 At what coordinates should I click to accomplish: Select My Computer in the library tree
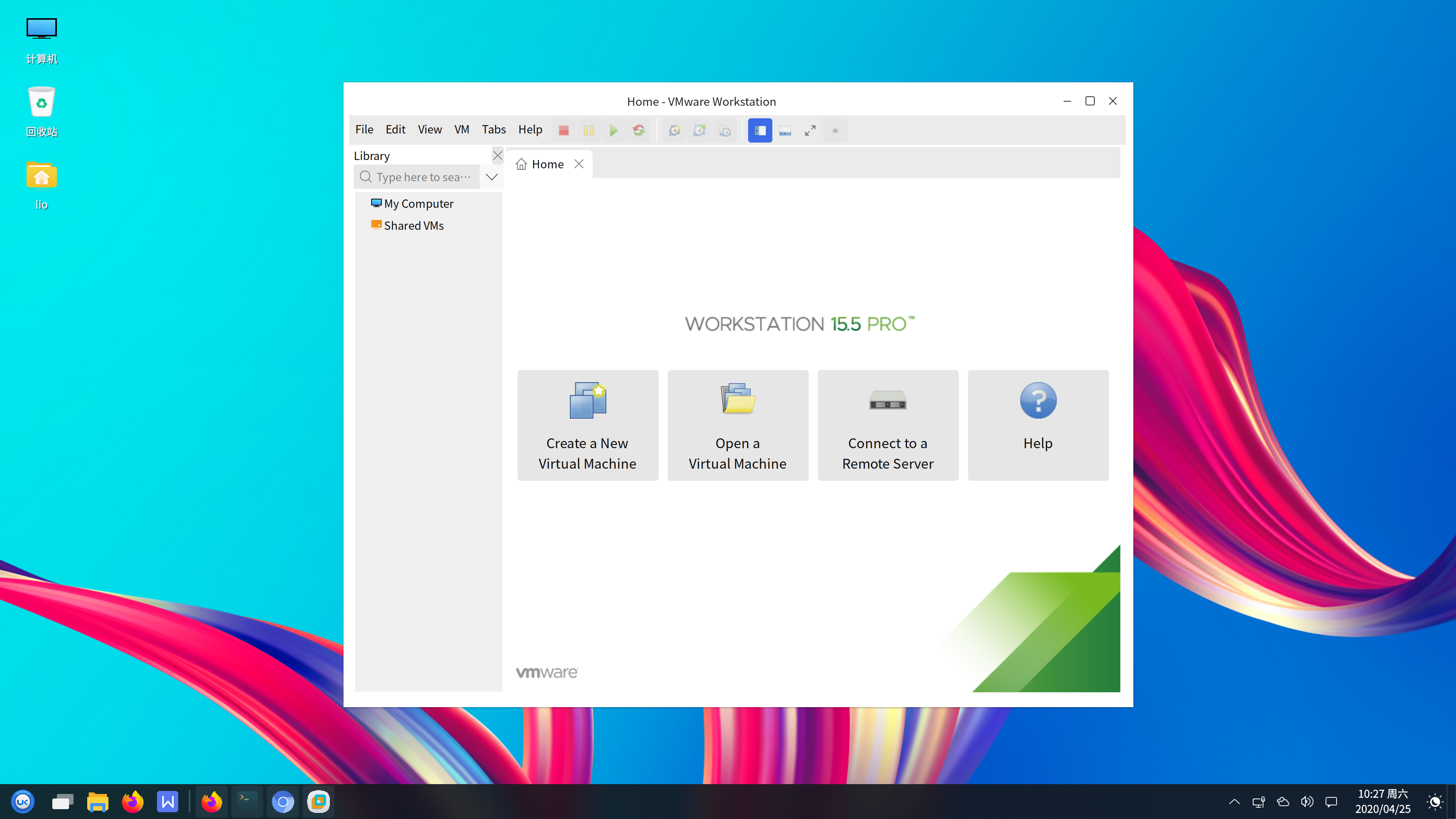pos(418,204)
